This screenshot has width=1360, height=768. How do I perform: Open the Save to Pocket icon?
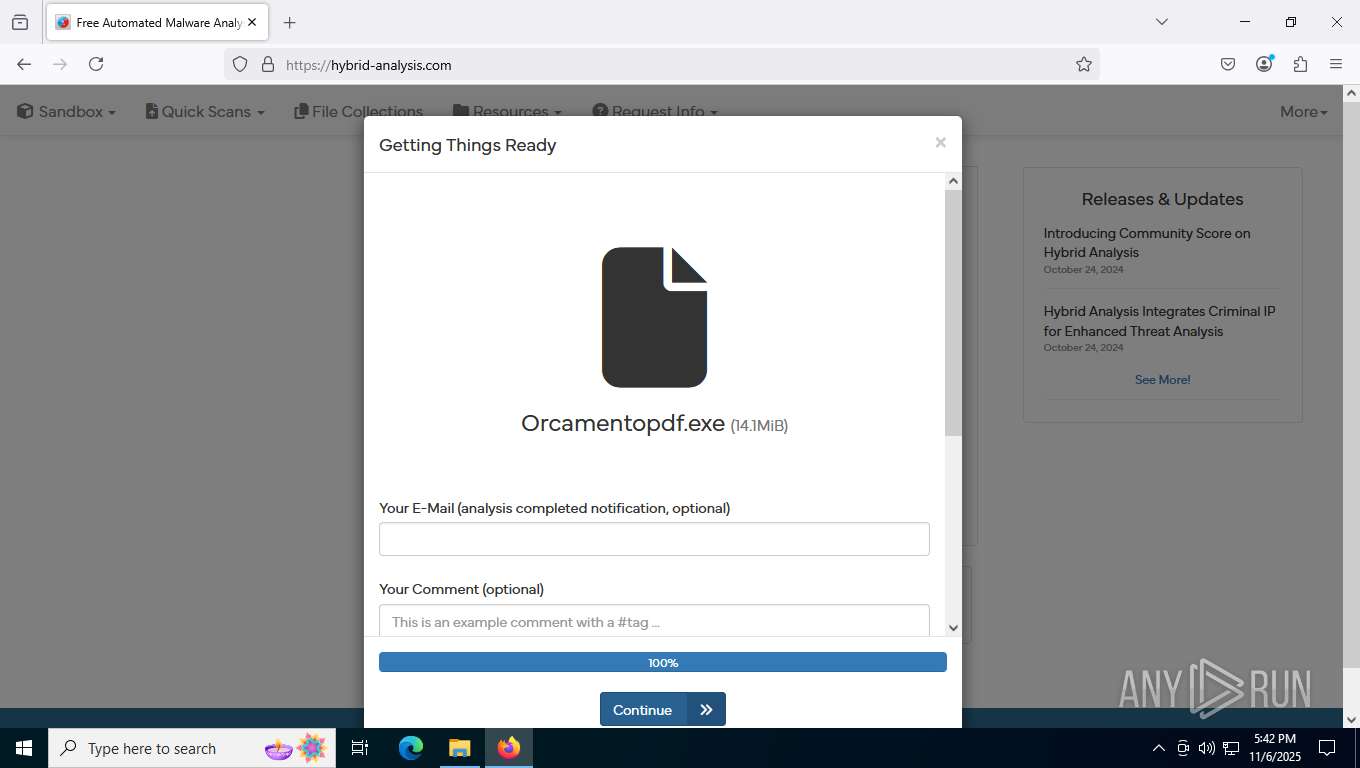(1228, 64)
